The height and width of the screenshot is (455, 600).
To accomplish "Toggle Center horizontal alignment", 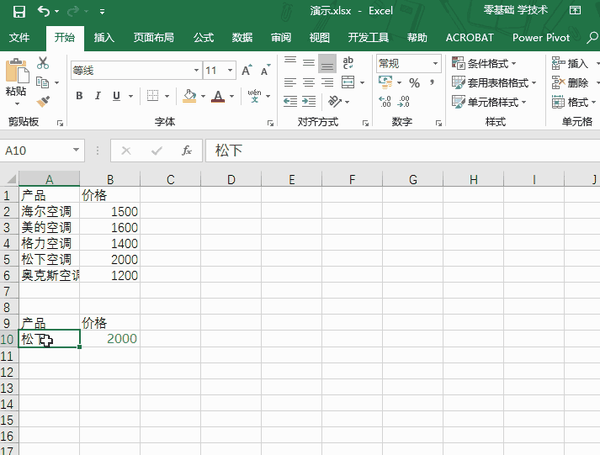I will coord(309,82).
